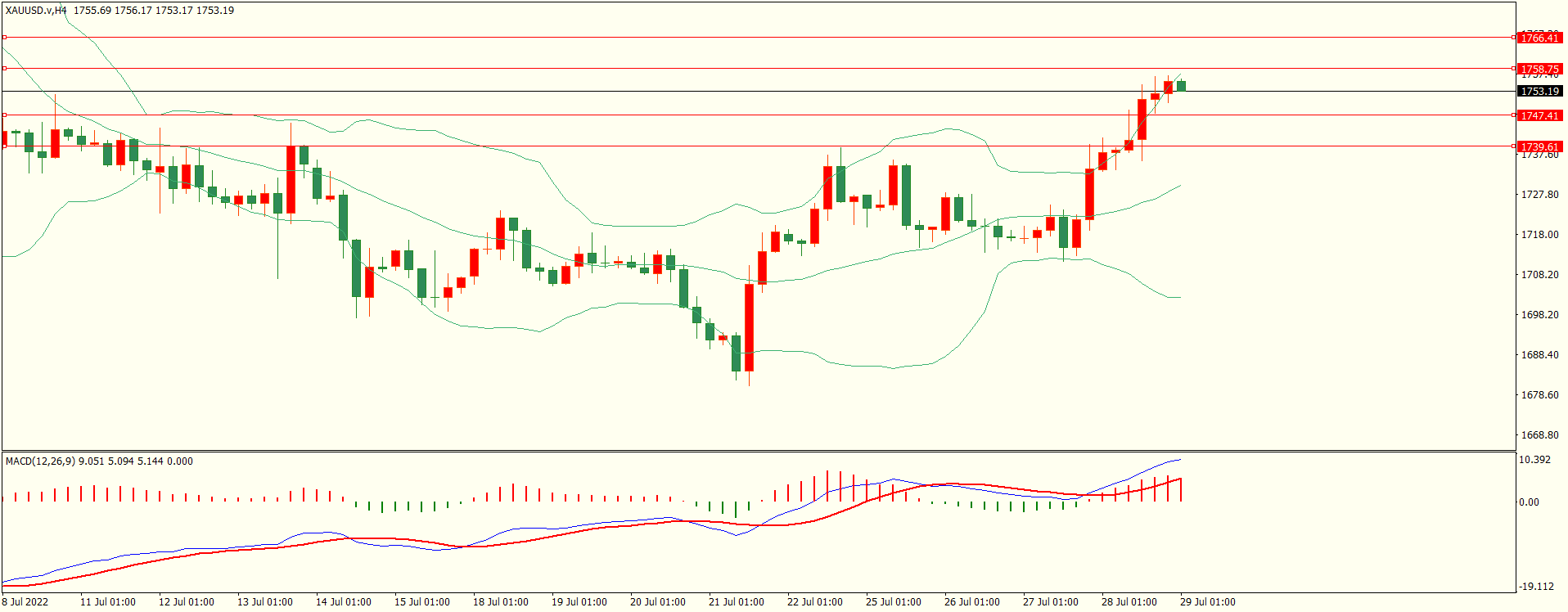
Task: Click the 29 Jul 01:00 date marker
Action: click(1207, 602)
